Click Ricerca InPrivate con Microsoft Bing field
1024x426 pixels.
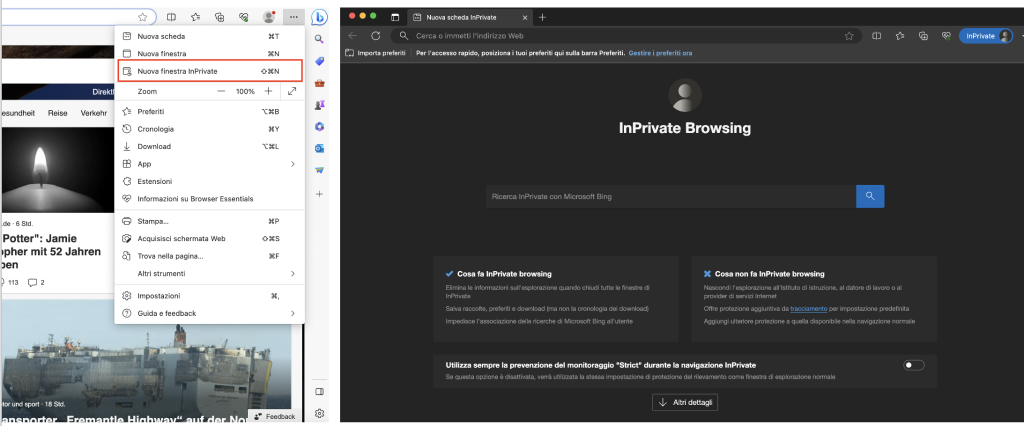671,196
